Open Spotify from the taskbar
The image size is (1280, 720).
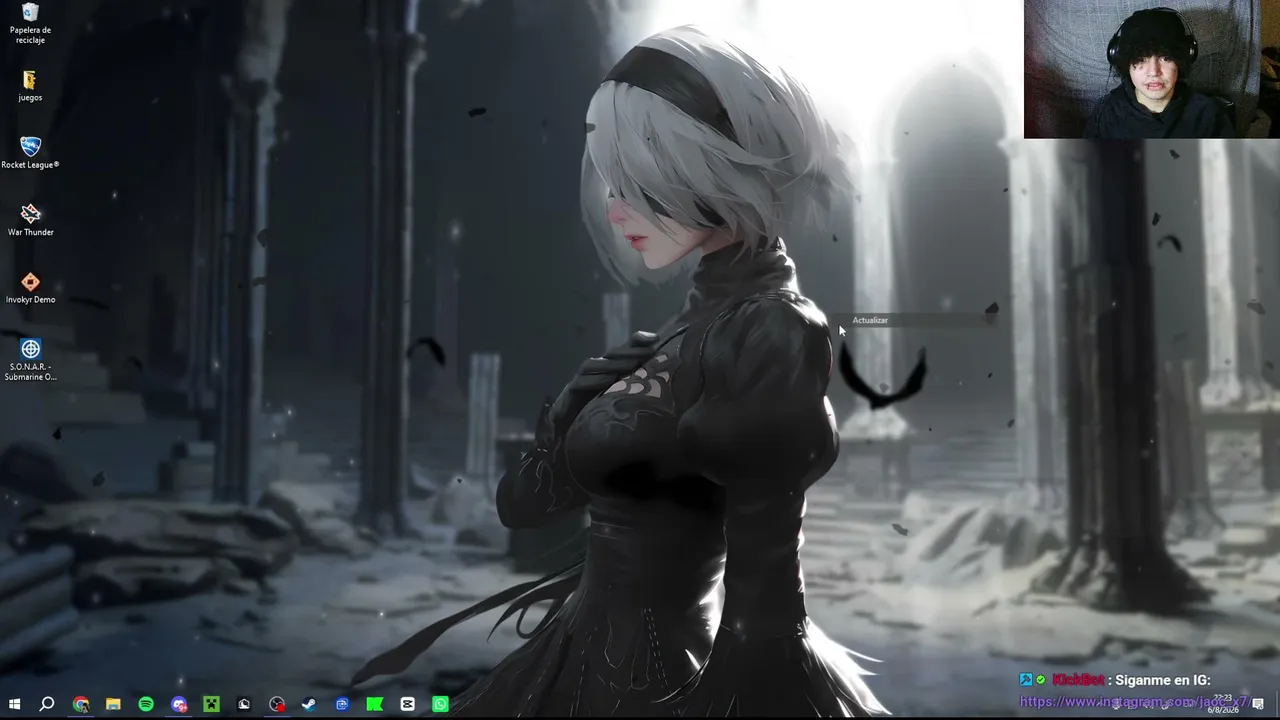tap(146, 704)
